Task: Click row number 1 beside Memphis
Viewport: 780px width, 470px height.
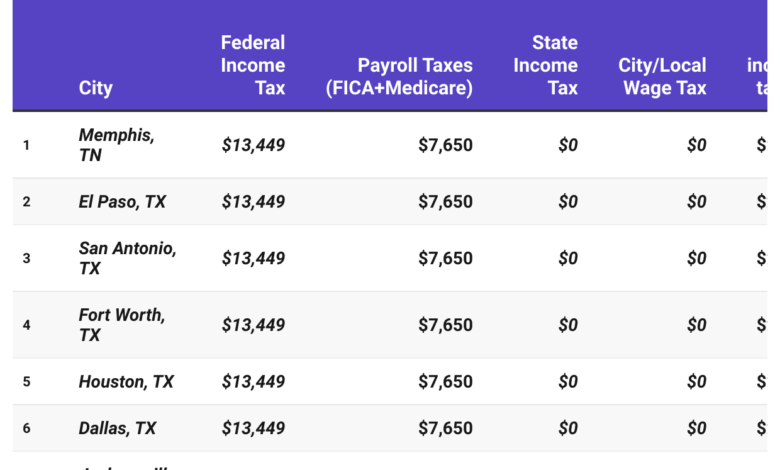Action: (x=27, y=145)
